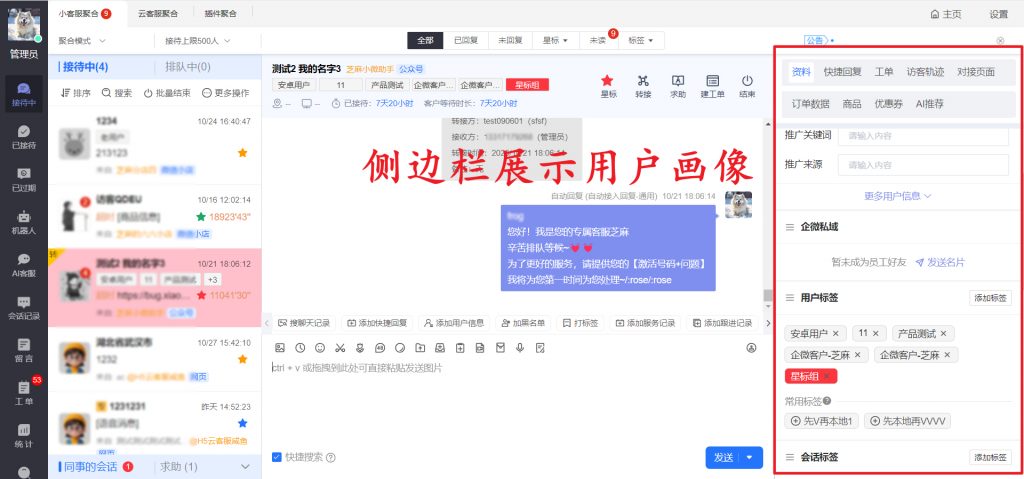This screenshot has width=1024, height=479.
Task: Expand 更多用户信息 in the side panel
Action: tap(897, 196)
